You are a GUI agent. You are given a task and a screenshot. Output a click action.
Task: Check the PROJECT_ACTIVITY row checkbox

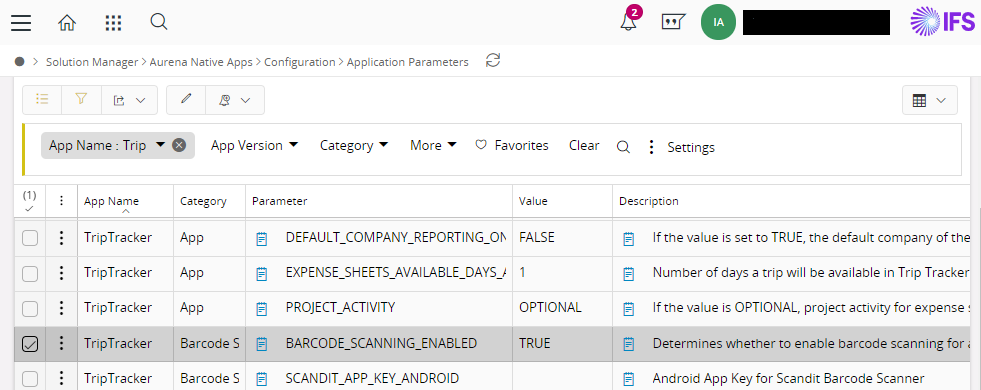click(30, 309)
